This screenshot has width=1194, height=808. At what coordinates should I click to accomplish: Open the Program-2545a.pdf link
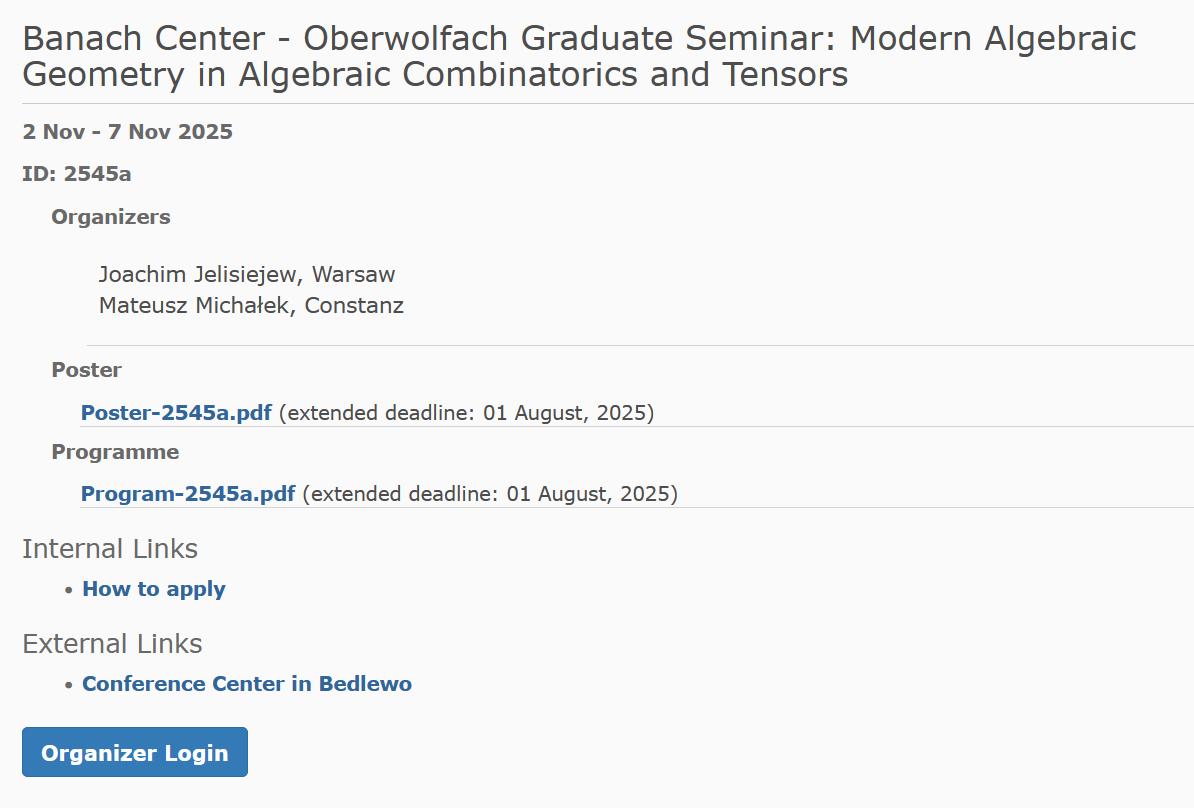pos(188,494)
